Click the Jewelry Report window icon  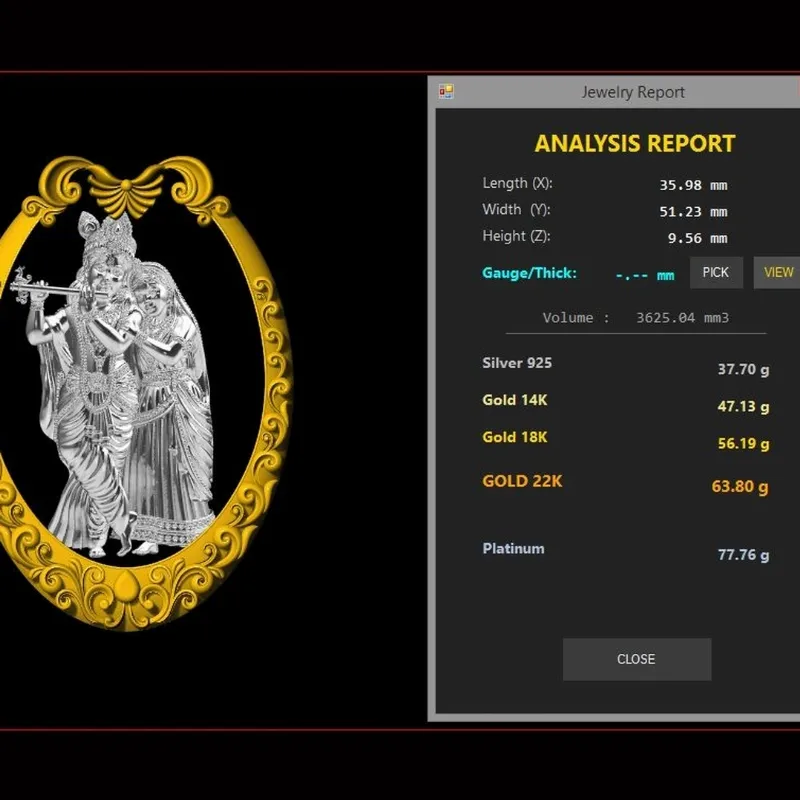tap(446, 92)
